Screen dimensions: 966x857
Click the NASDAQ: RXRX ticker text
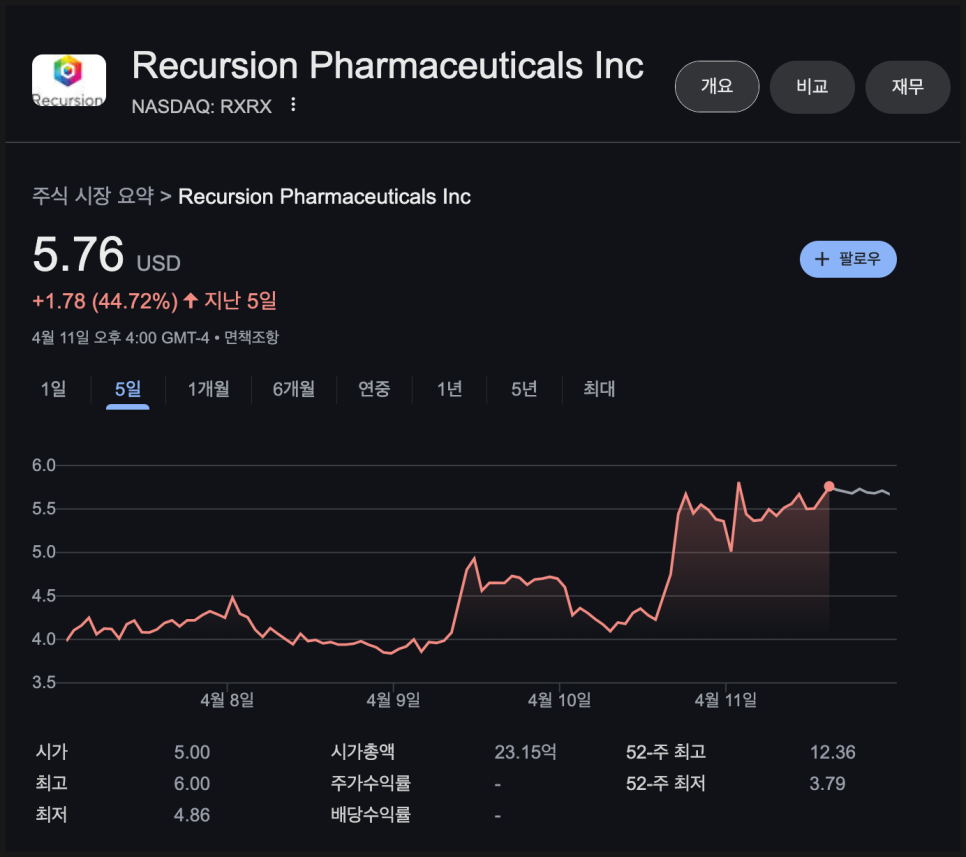[x=201, y=106]
